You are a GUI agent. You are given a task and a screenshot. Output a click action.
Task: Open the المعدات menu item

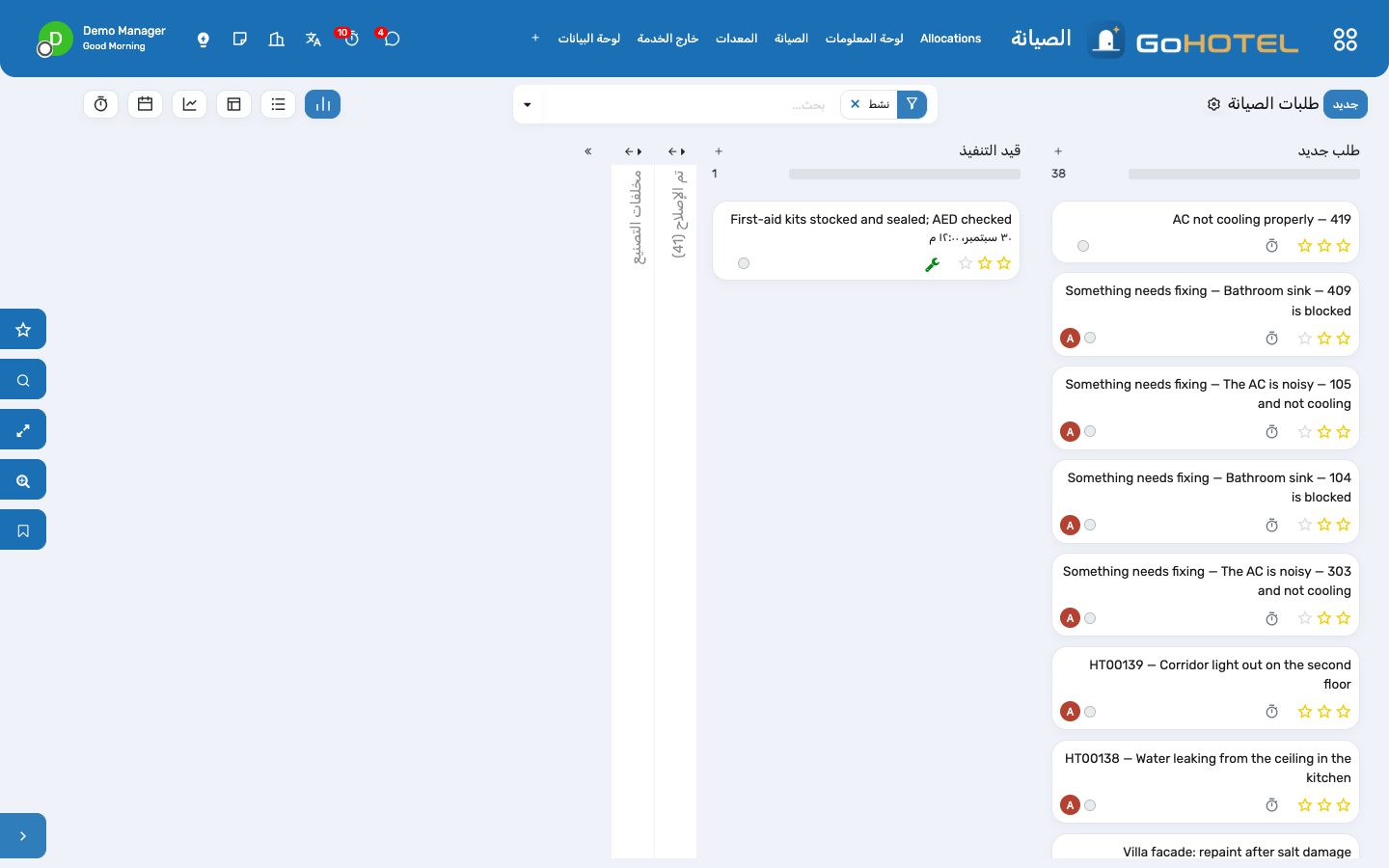(736, 39)
